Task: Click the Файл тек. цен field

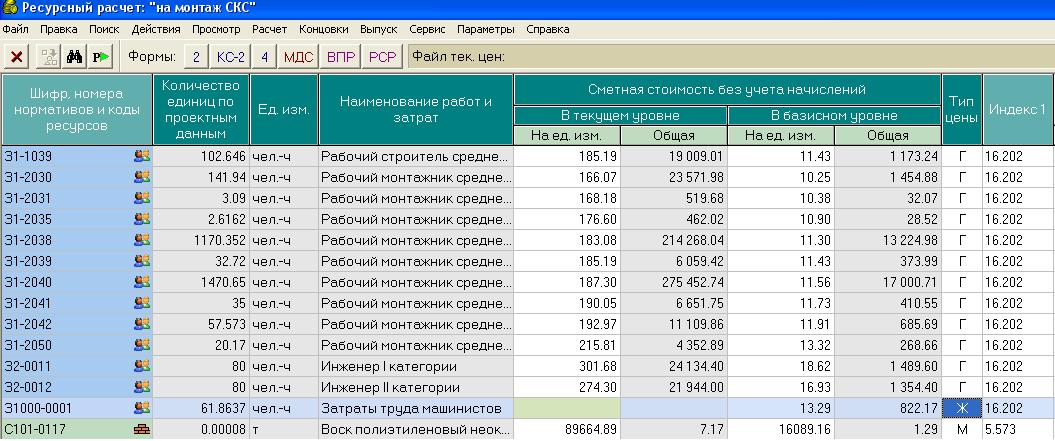Action: [x=731, y=57]
